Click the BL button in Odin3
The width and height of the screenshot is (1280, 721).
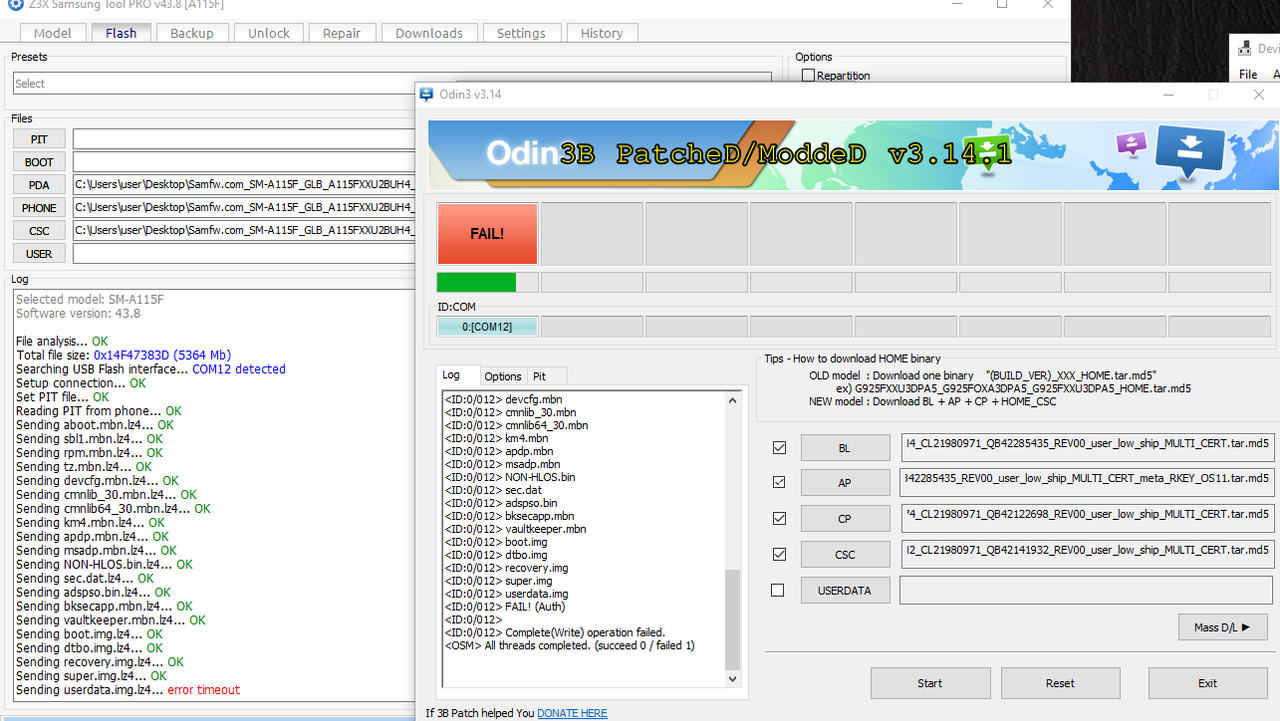[845, 448]
